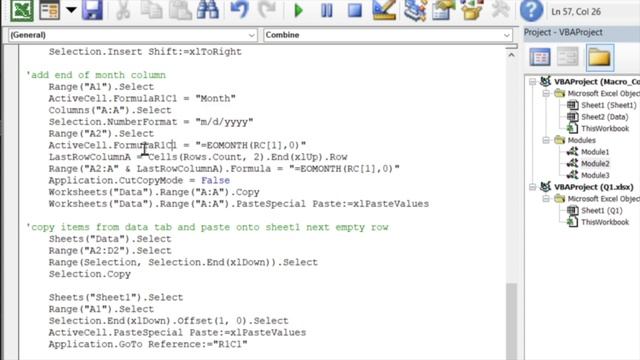Screen dimensions: 640x360
Task: Collapse the Modules folder
Action: pyautogui.click(x=546, y=140)
